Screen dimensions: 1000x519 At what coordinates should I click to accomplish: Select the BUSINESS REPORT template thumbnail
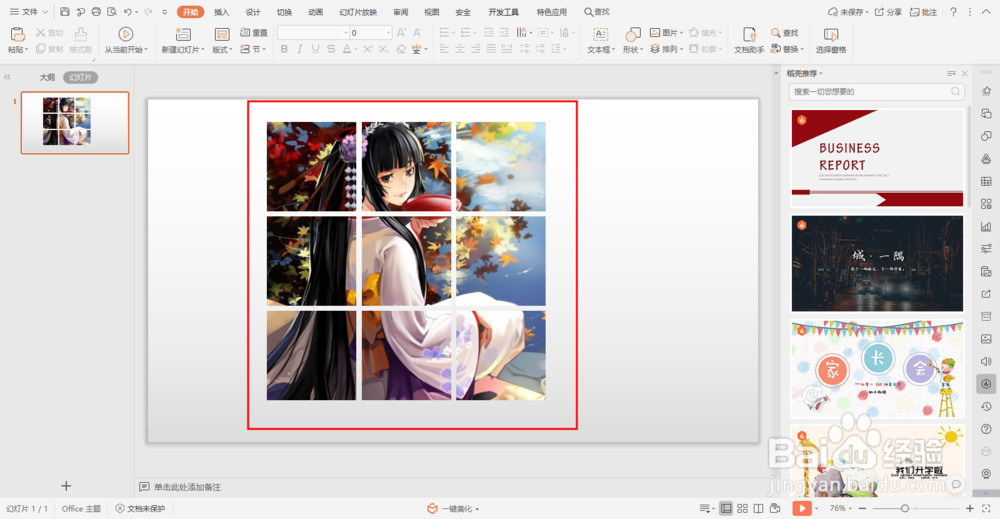click(877, 158)
